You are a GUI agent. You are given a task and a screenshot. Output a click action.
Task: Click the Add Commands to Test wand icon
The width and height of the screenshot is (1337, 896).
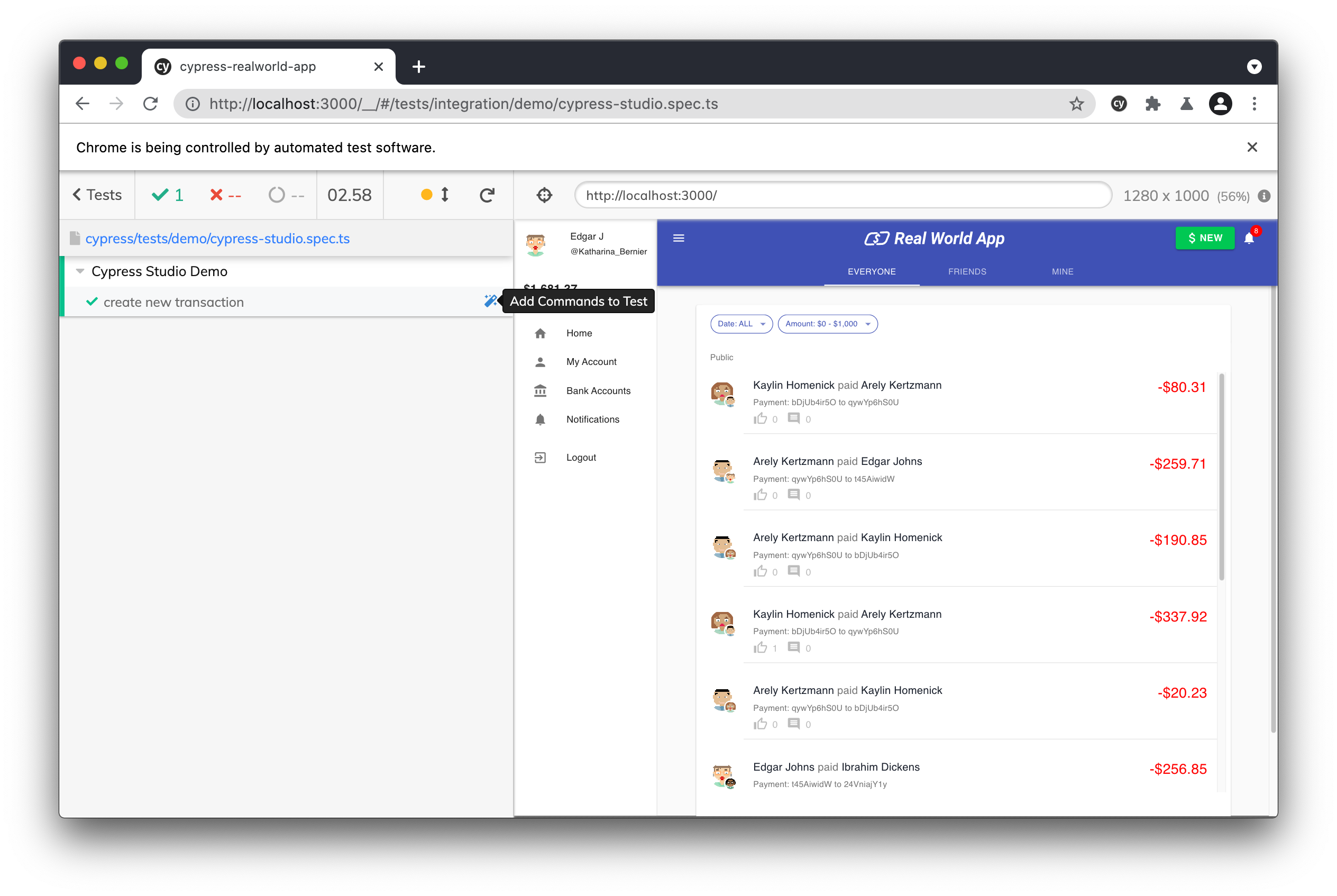[490, 301]
